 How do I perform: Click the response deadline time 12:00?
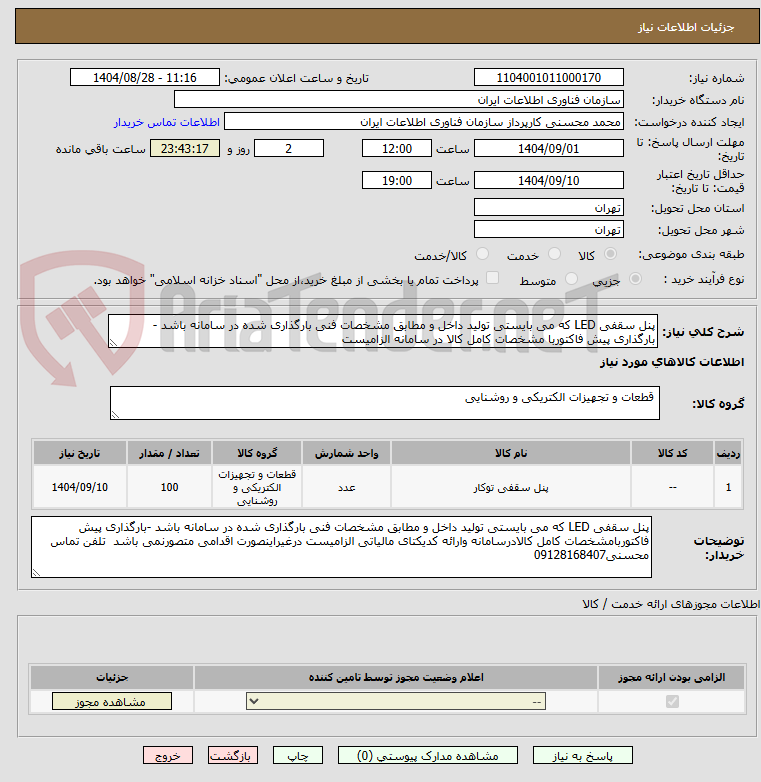pos(397,149)
